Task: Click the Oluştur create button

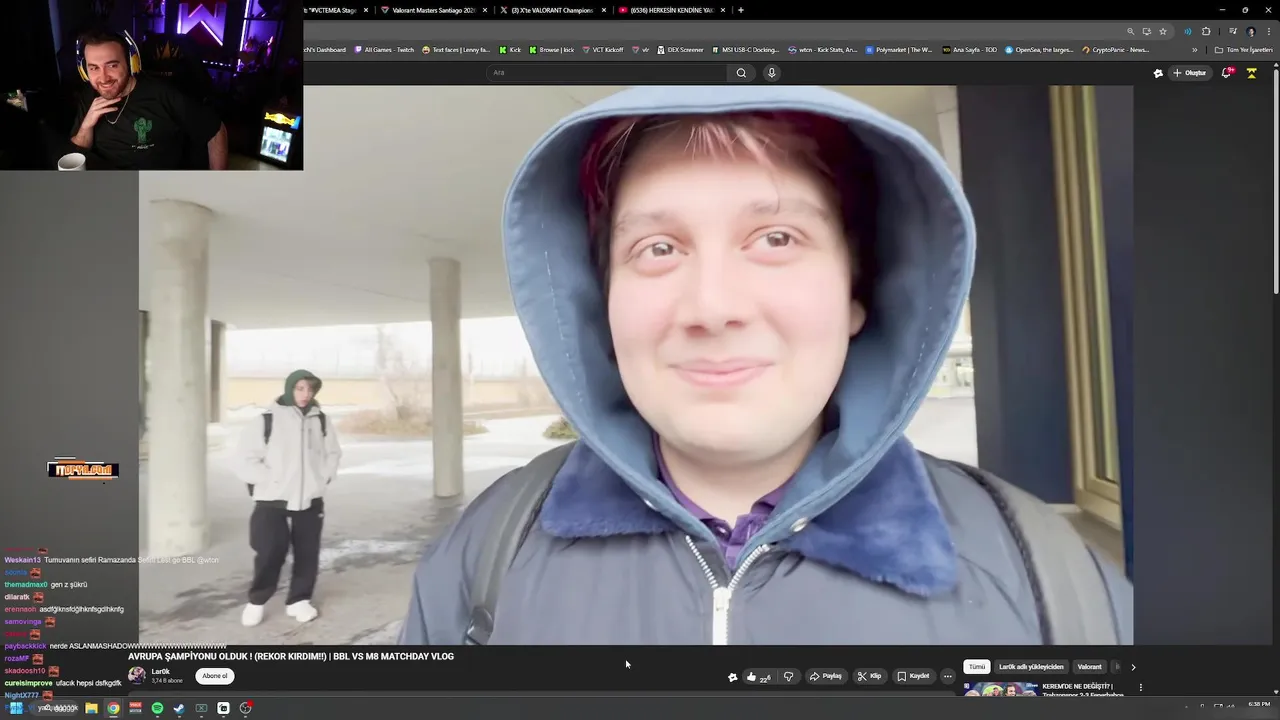Action: [x=1190, y=73]
